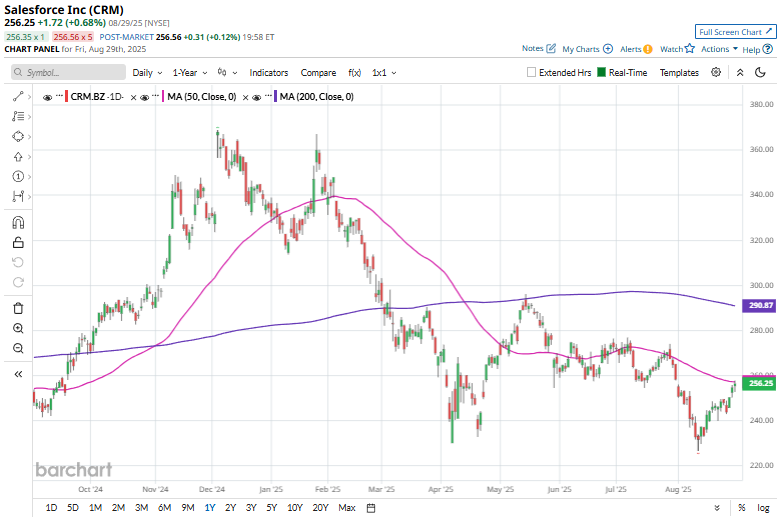Select the 20Y time range
The height and width of the screenshot is (523, 781).
[x=320, y=508]
